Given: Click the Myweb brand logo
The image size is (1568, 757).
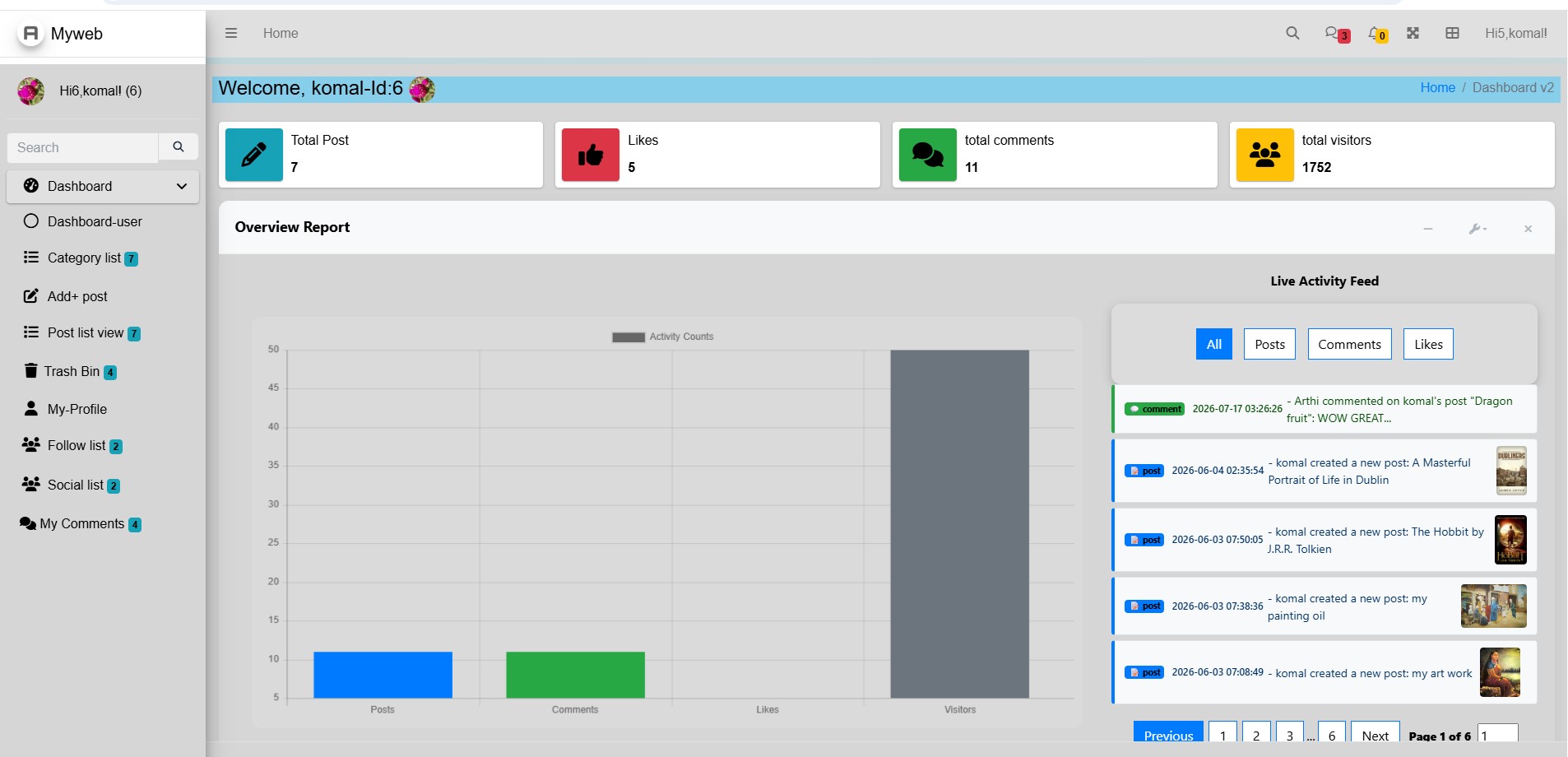Looking at the screenshot, I should click(x=62, y=34).
